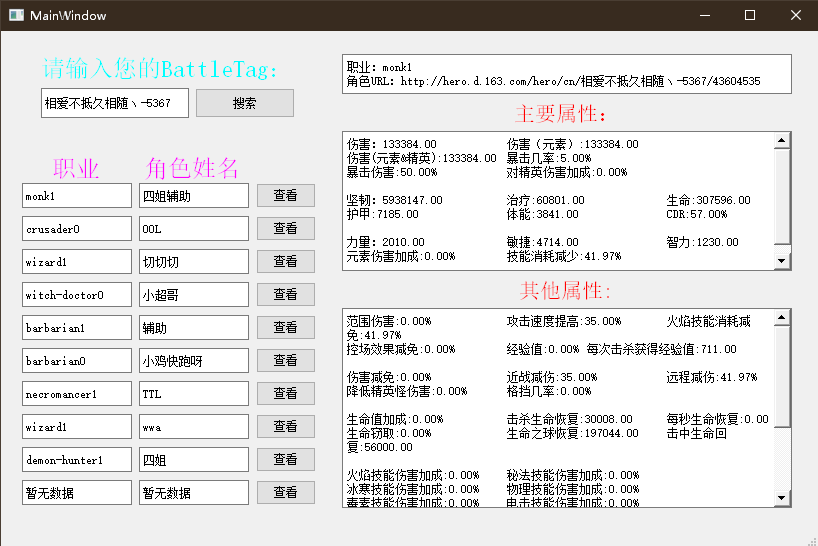This screenshot has width=818, height=546.
Task: Select the 切切切 name field
Action: [x=194, y=261]
